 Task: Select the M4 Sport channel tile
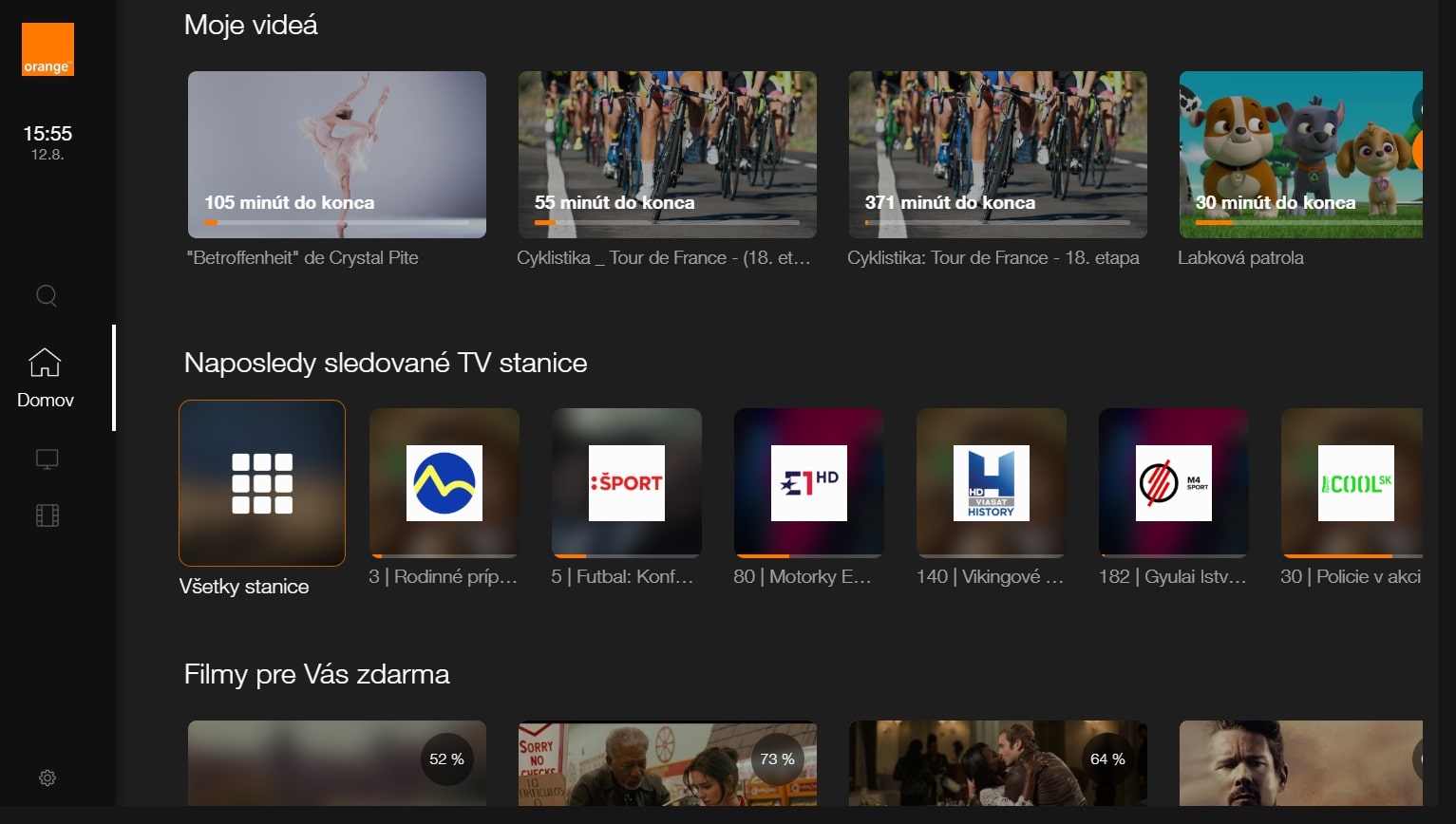1173,483
